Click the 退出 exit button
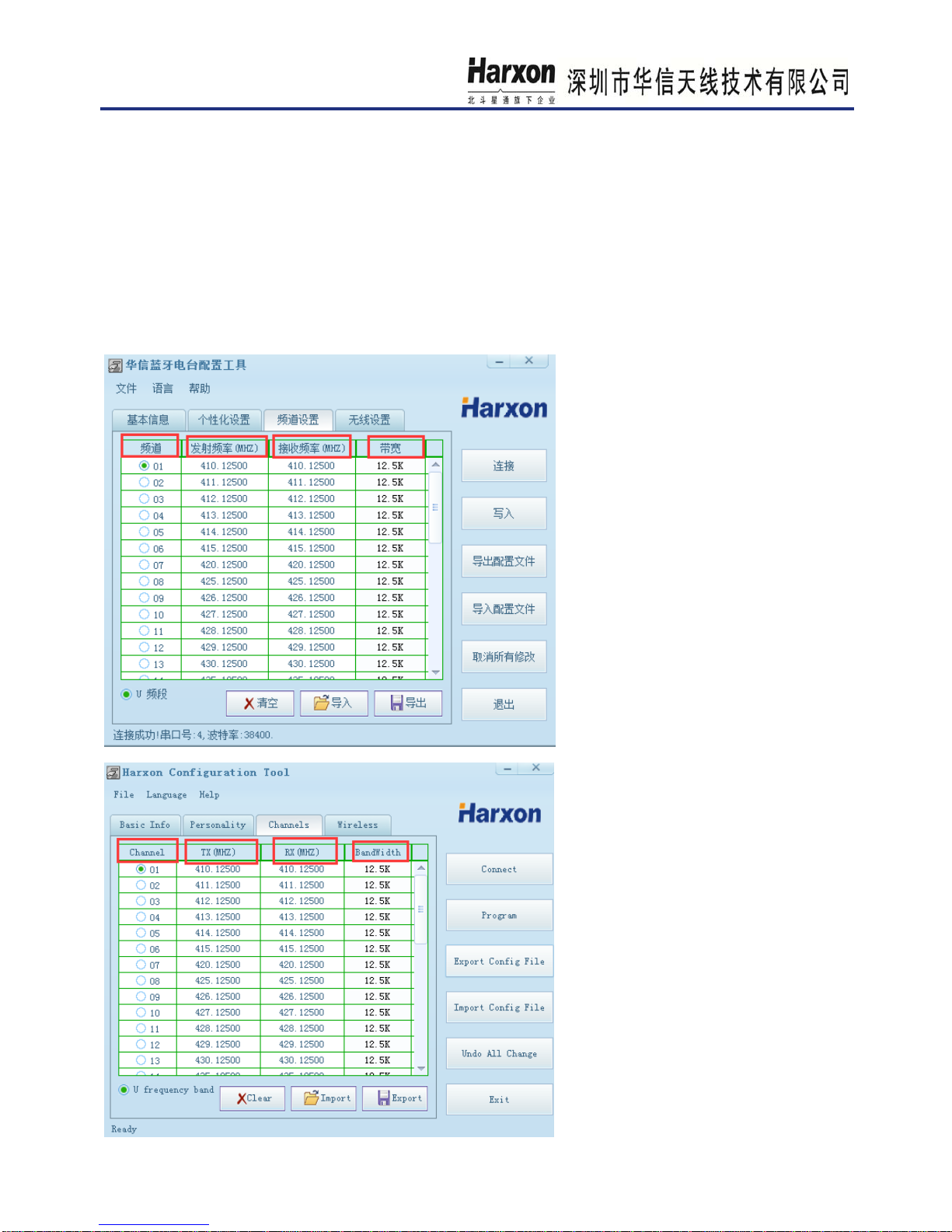This screenshot has width=952, height=1232. click(x=504, y=705)
